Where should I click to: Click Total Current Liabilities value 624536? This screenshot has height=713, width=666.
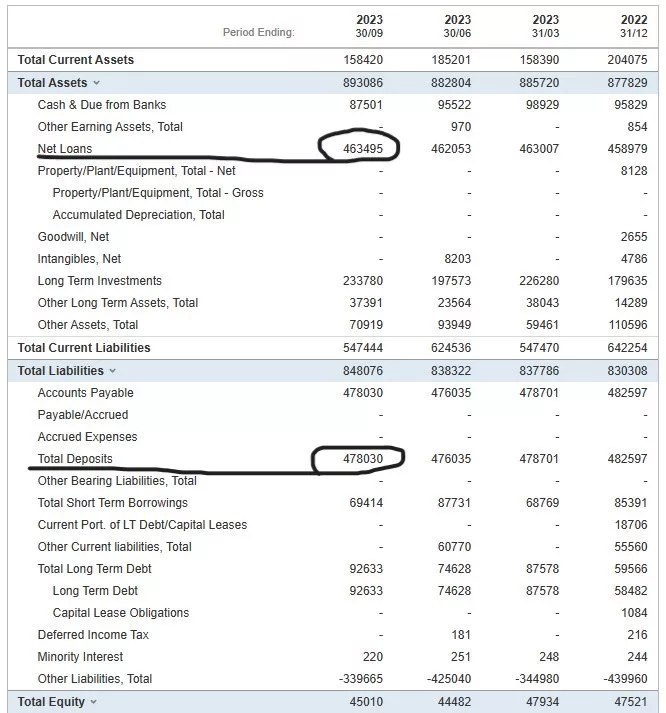(451, 347)
